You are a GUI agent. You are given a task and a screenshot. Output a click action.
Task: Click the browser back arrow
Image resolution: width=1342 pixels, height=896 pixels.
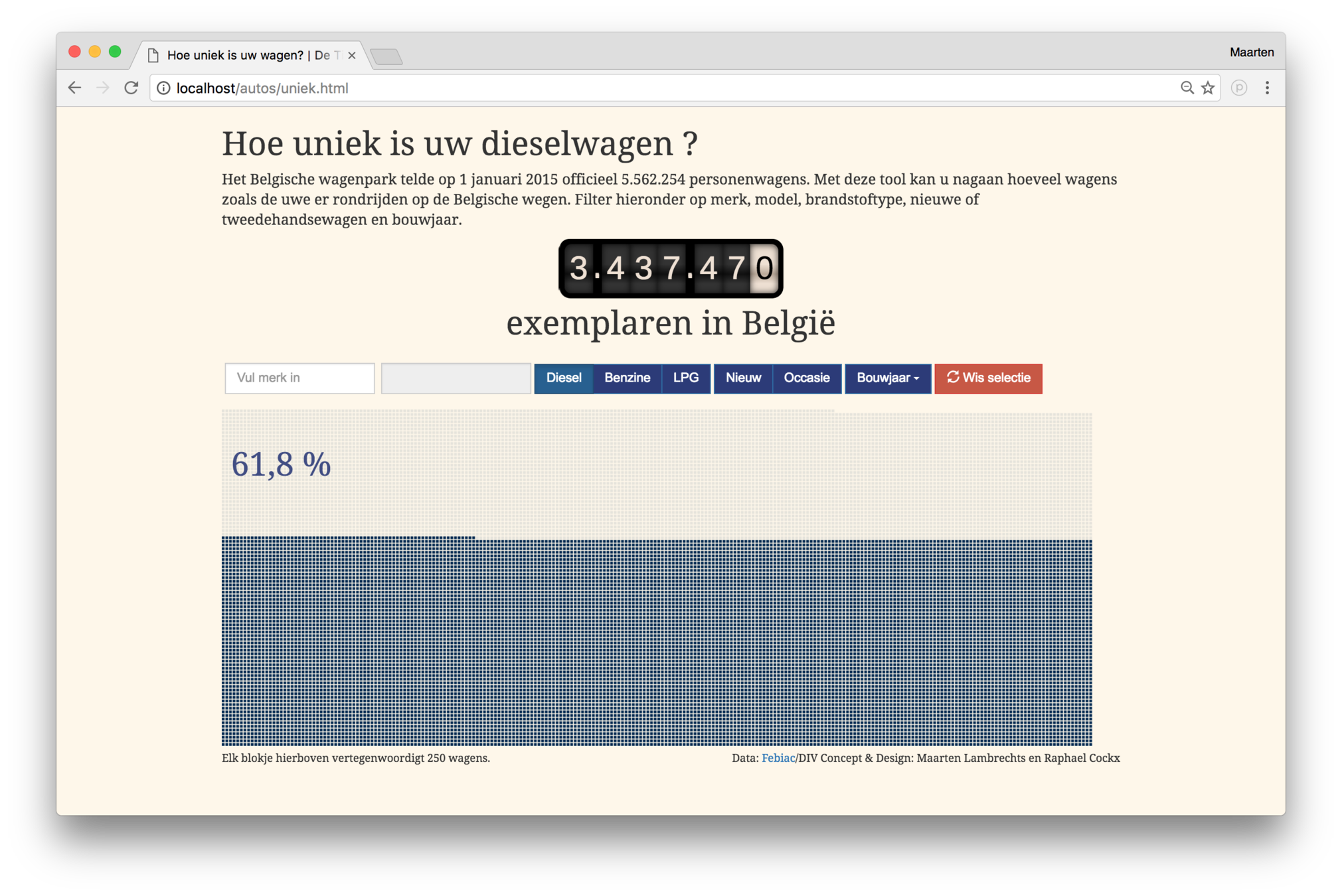coord(74,88)
